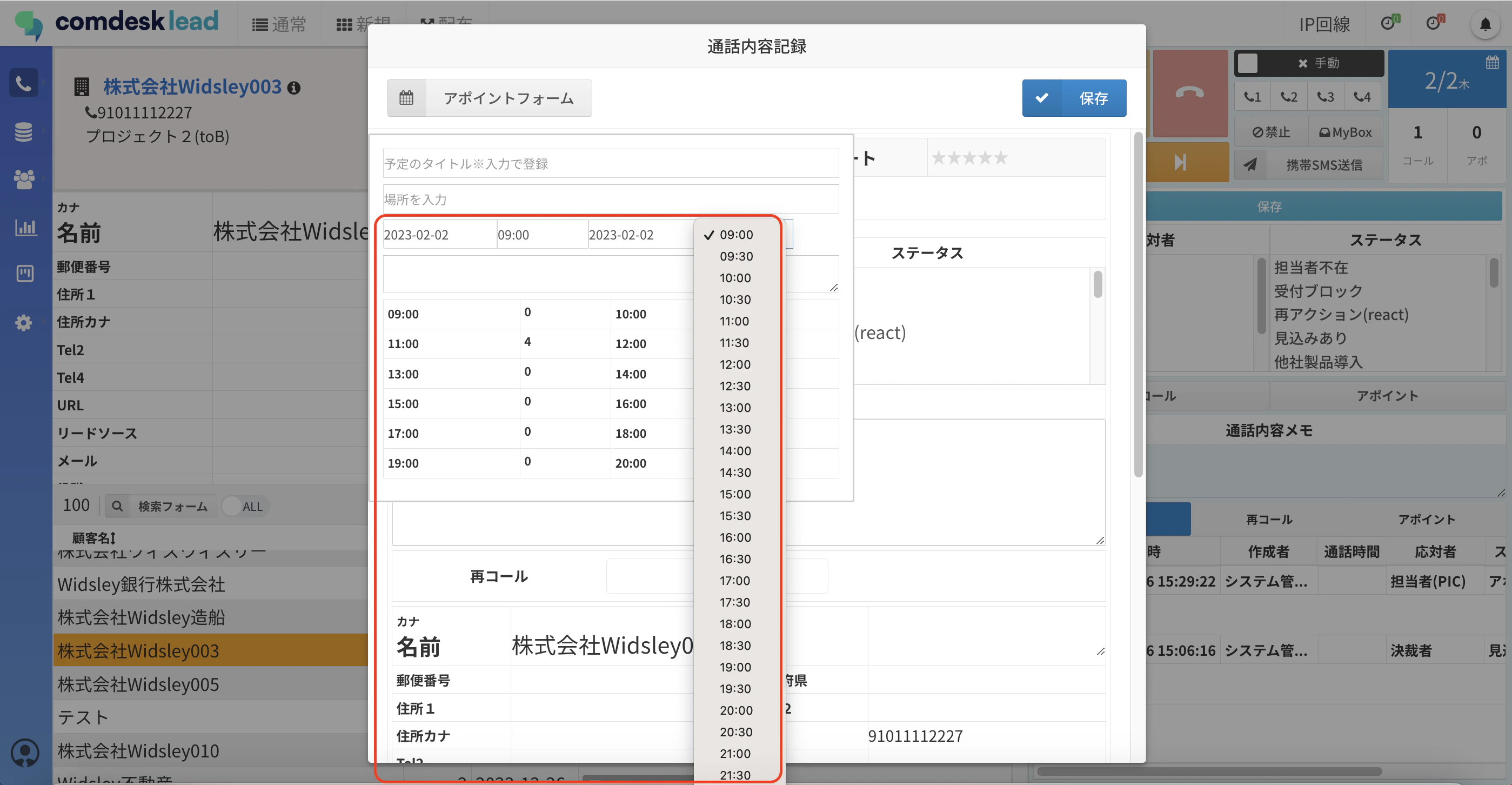Click the red hang-up phone button
The image size is (1512, 785).
1190,93
